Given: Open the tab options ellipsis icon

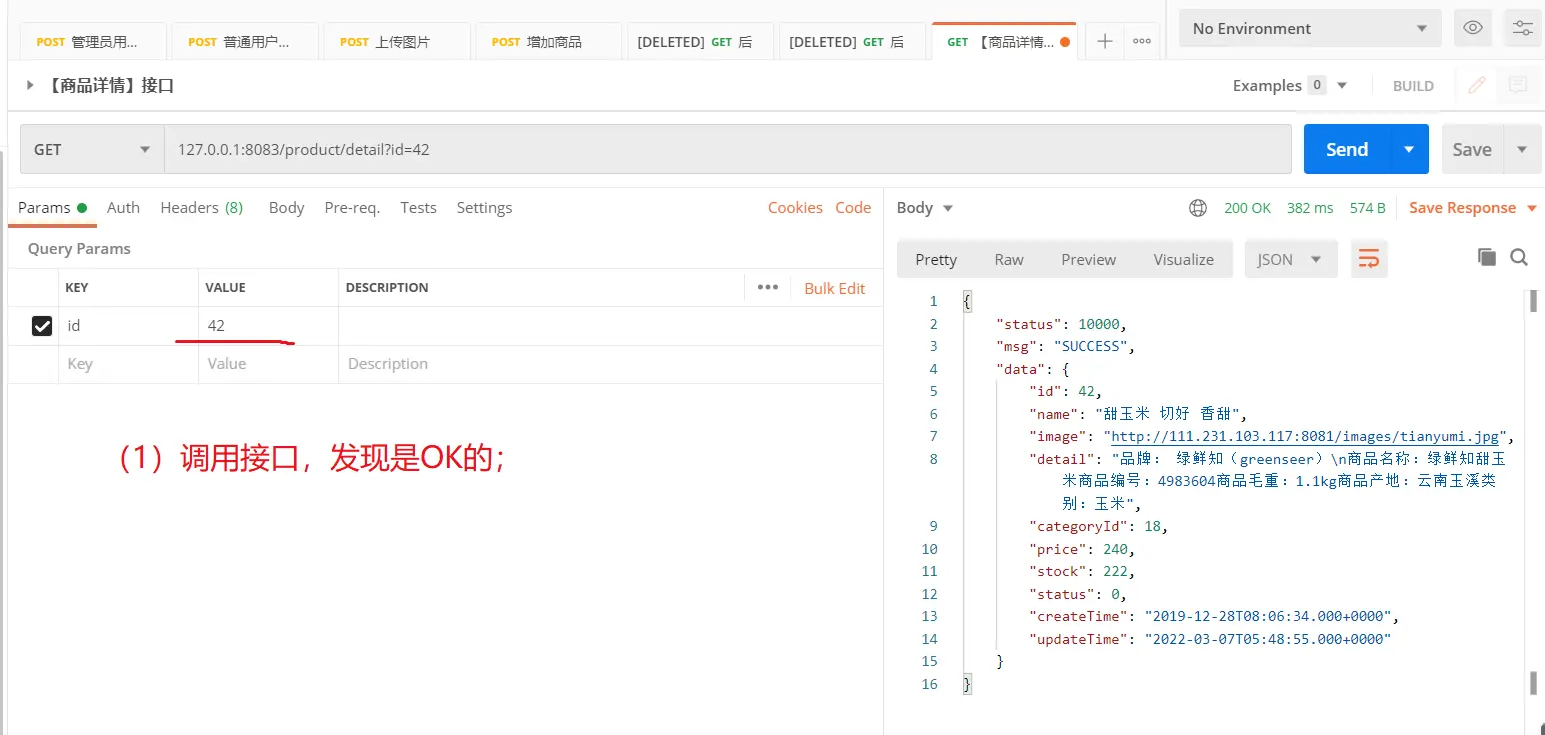Looking at the screenshot, I should 1141,41.
